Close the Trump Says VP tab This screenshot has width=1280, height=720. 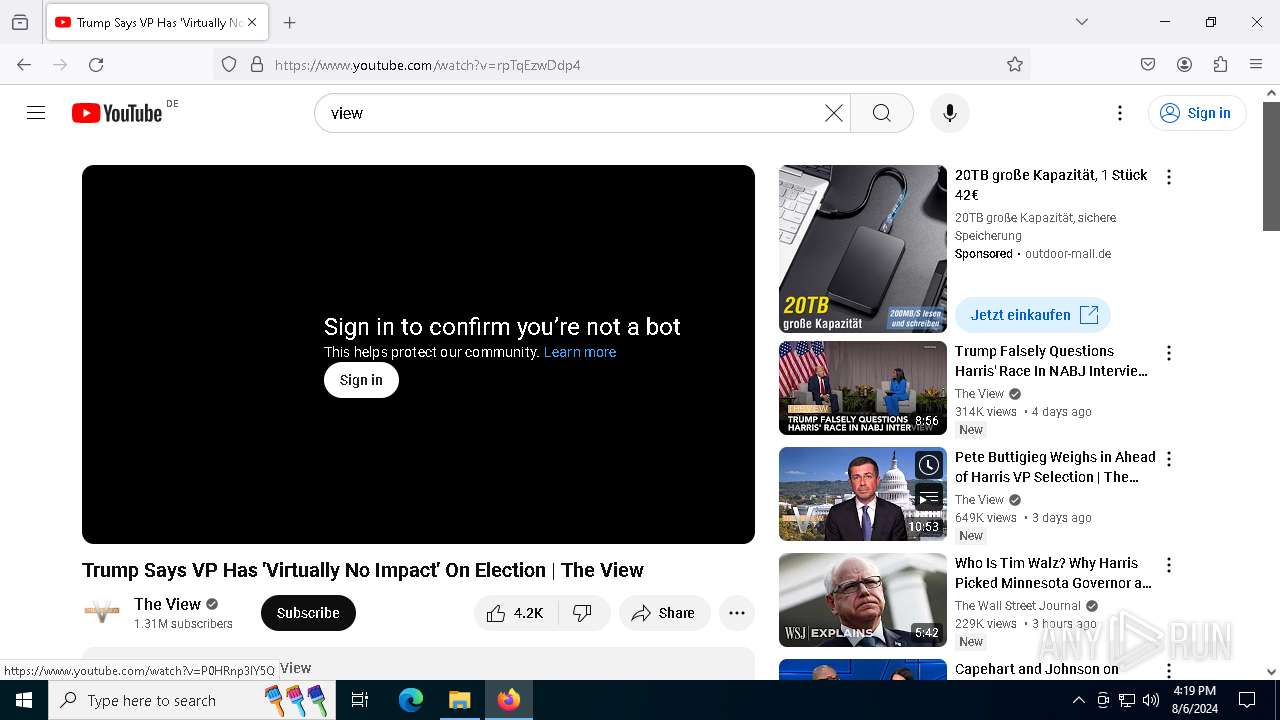(252, 22)
